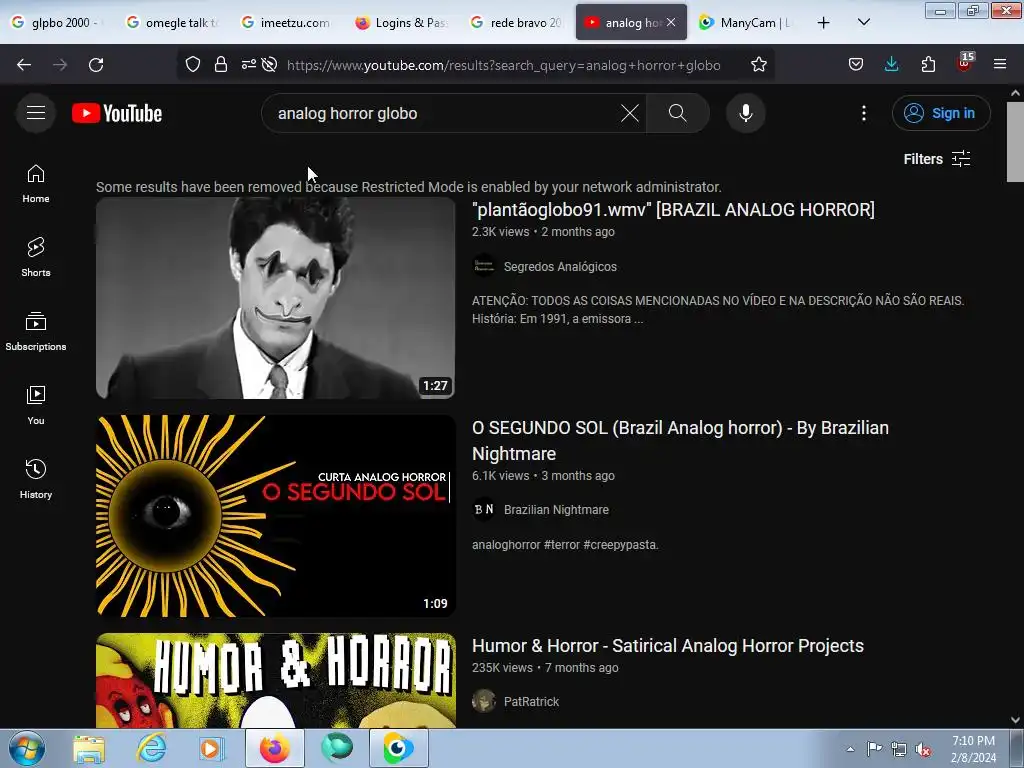Screen dimensions: 1024x768
Task: Open YouTube settings three-dot menu
Action: coord(863,113)
